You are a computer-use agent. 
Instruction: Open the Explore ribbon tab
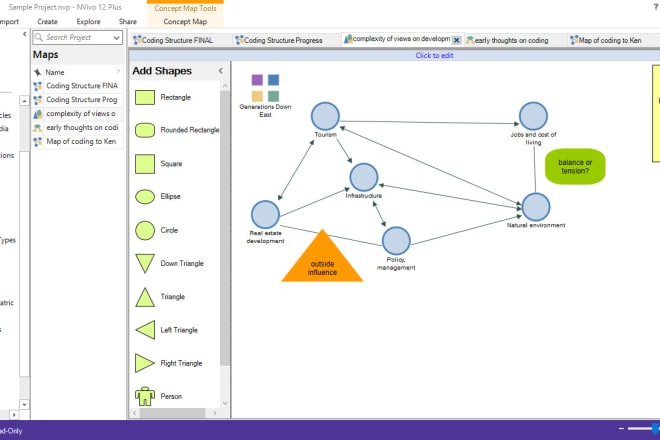[x=88, y=21]
